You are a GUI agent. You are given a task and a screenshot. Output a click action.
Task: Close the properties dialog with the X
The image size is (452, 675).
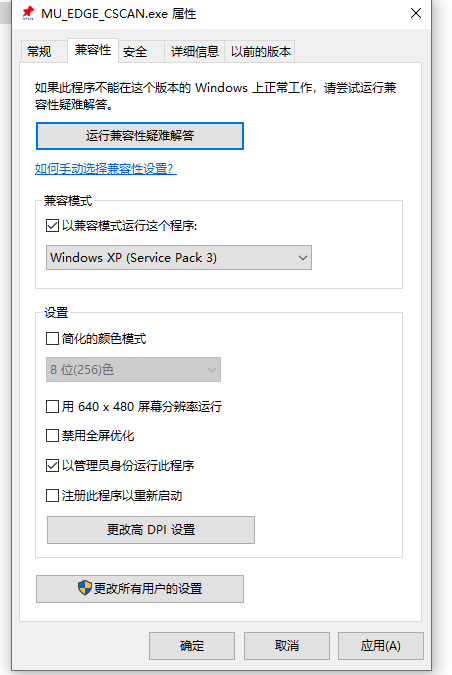(x=416, y=13)
